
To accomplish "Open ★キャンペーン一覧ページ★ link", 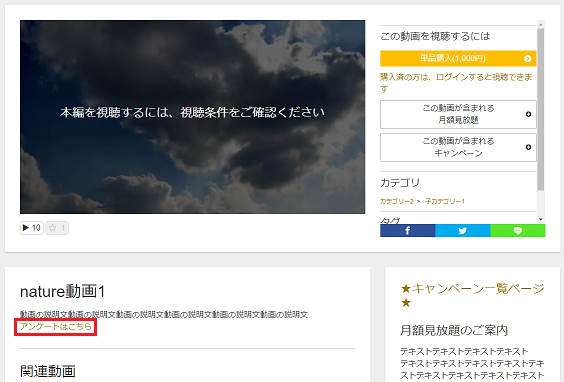I will point(472,295).
